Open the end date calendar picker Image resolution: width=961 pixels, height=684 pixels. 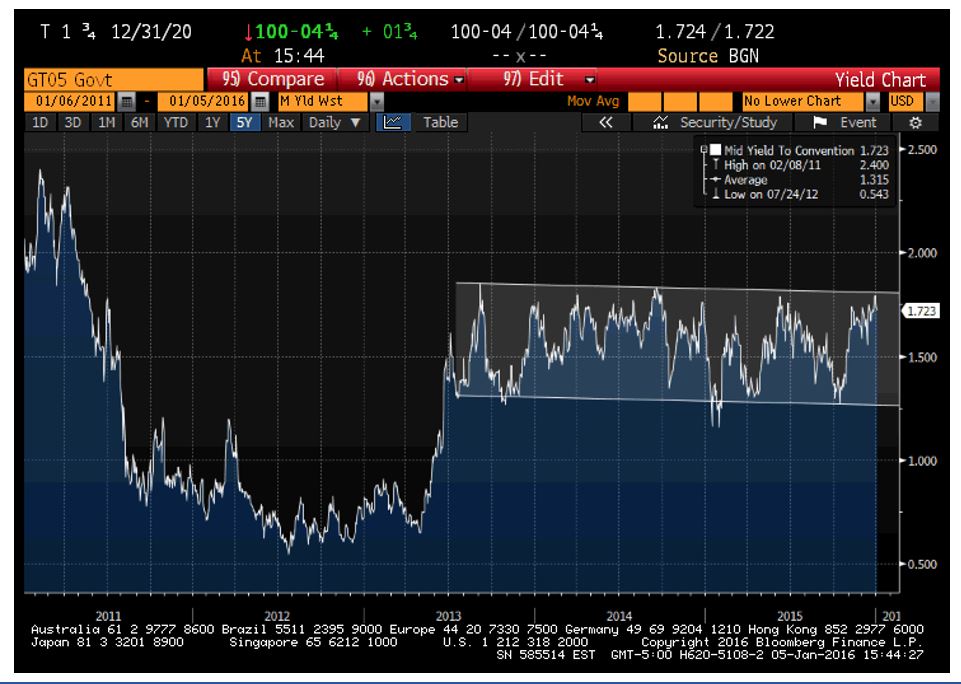(x=260, y=101)
